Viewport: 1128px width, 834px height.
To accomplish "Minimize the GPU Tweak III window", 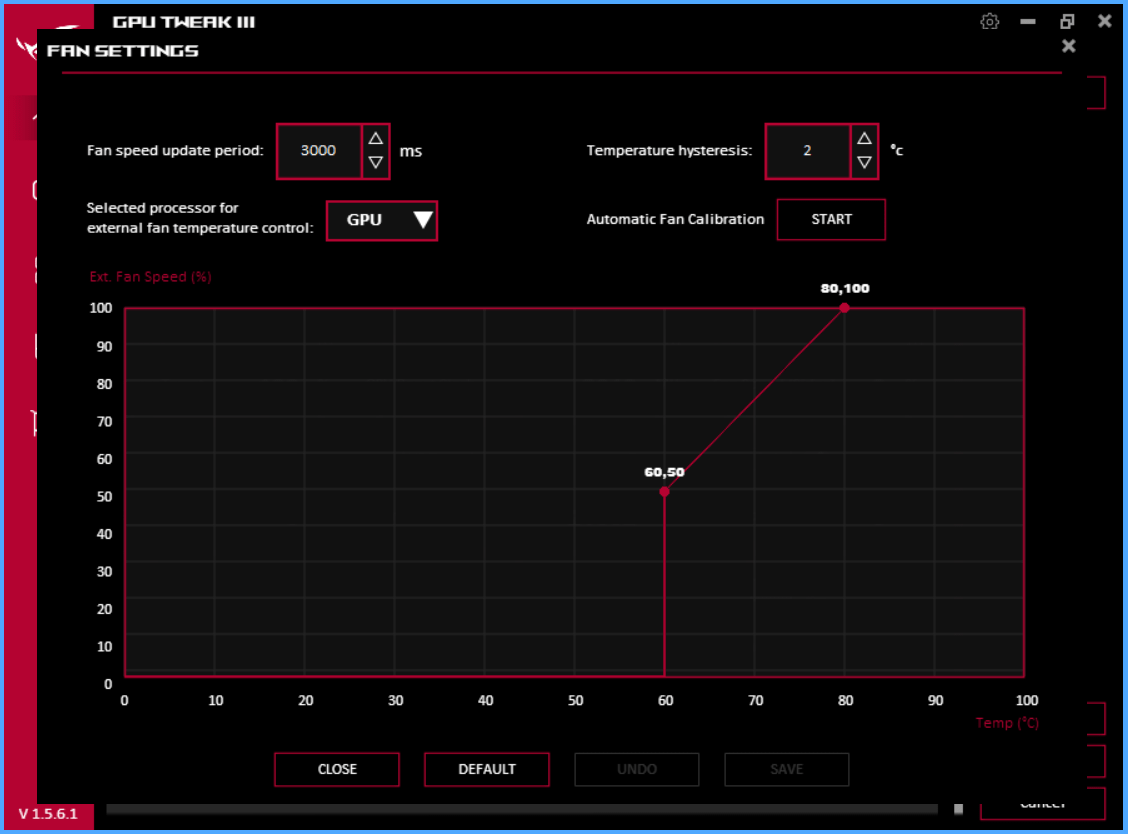I will click(x=1028, y=22).
